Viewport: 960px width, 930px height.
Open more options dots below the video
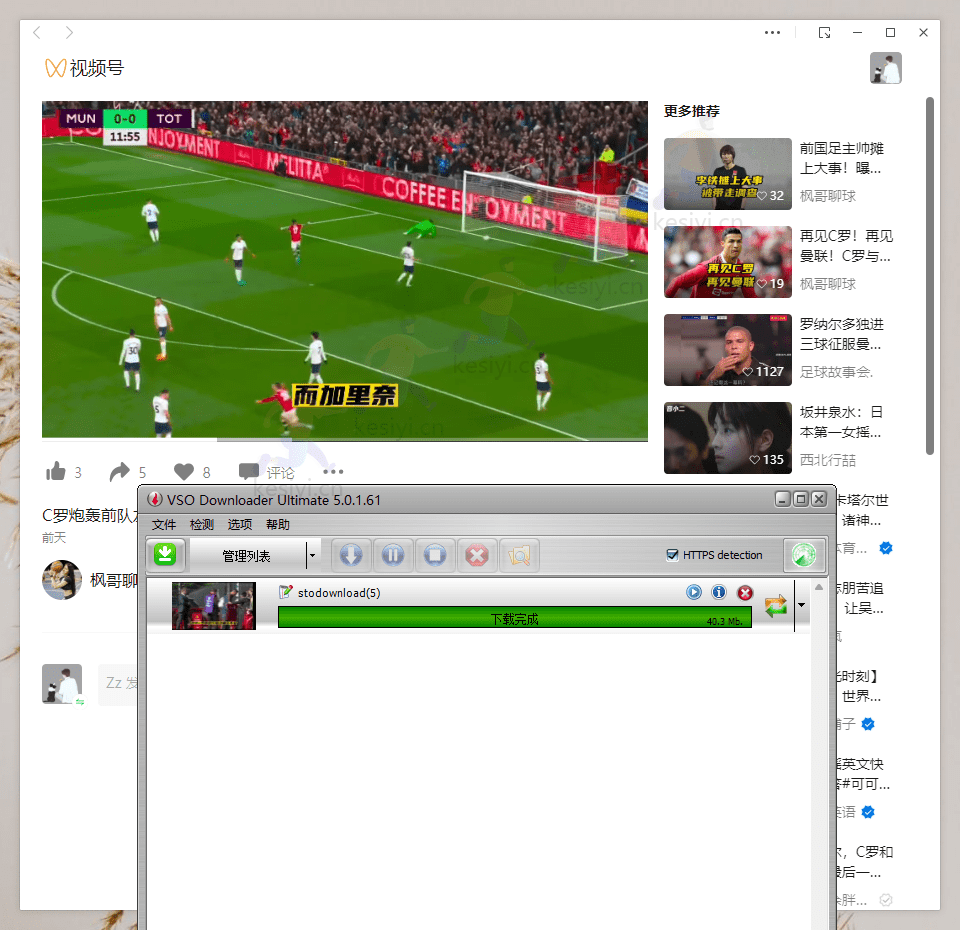pos(333,471)
